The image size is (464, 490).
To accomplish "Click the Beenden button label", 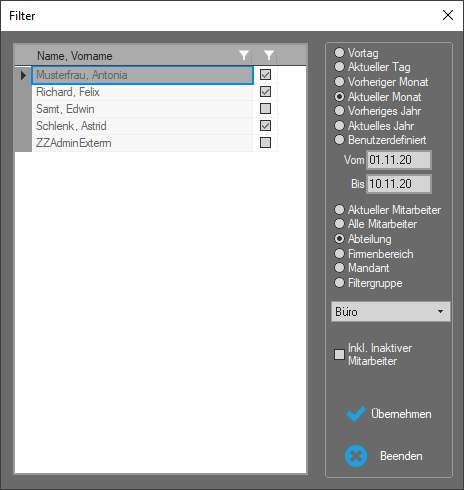I will tap(401, 456).
